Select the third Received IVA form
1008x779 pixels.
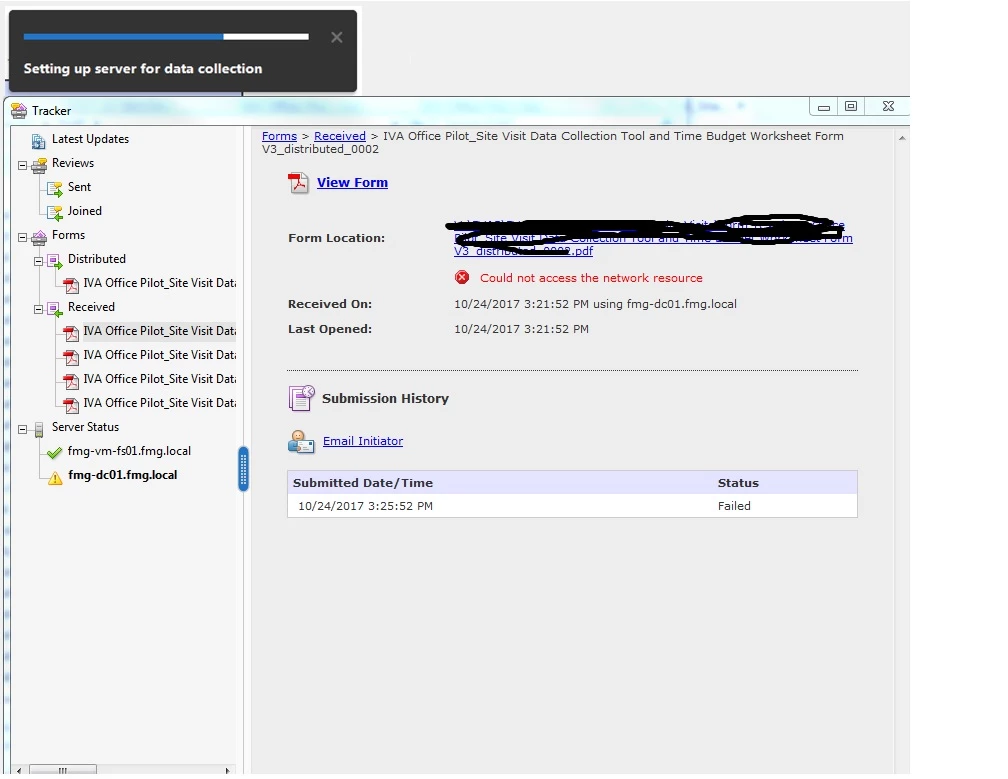159,379
